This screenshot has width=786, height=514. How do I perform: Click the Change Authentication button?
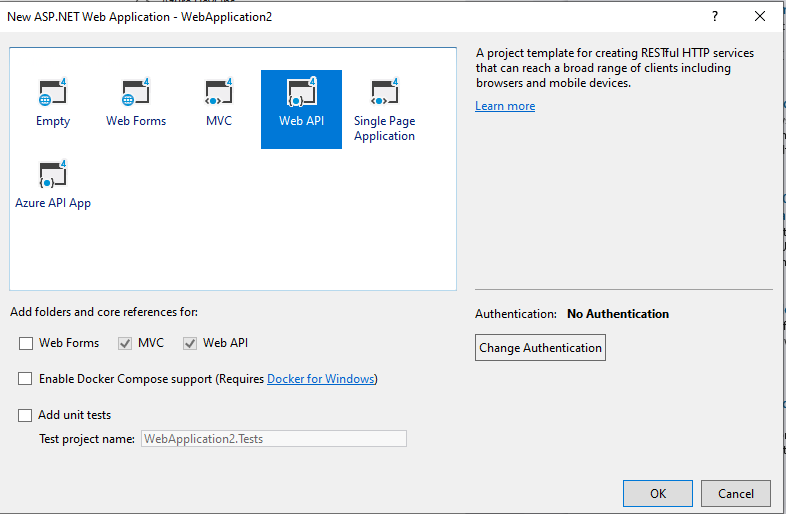540,348
